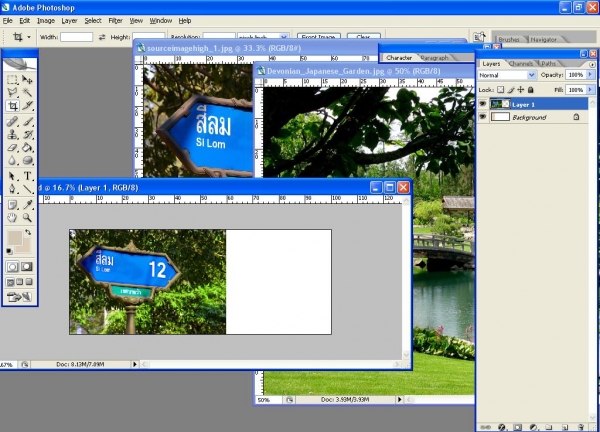
Task: Select the Rectangular Marquee tool
Action: (12, 80)
